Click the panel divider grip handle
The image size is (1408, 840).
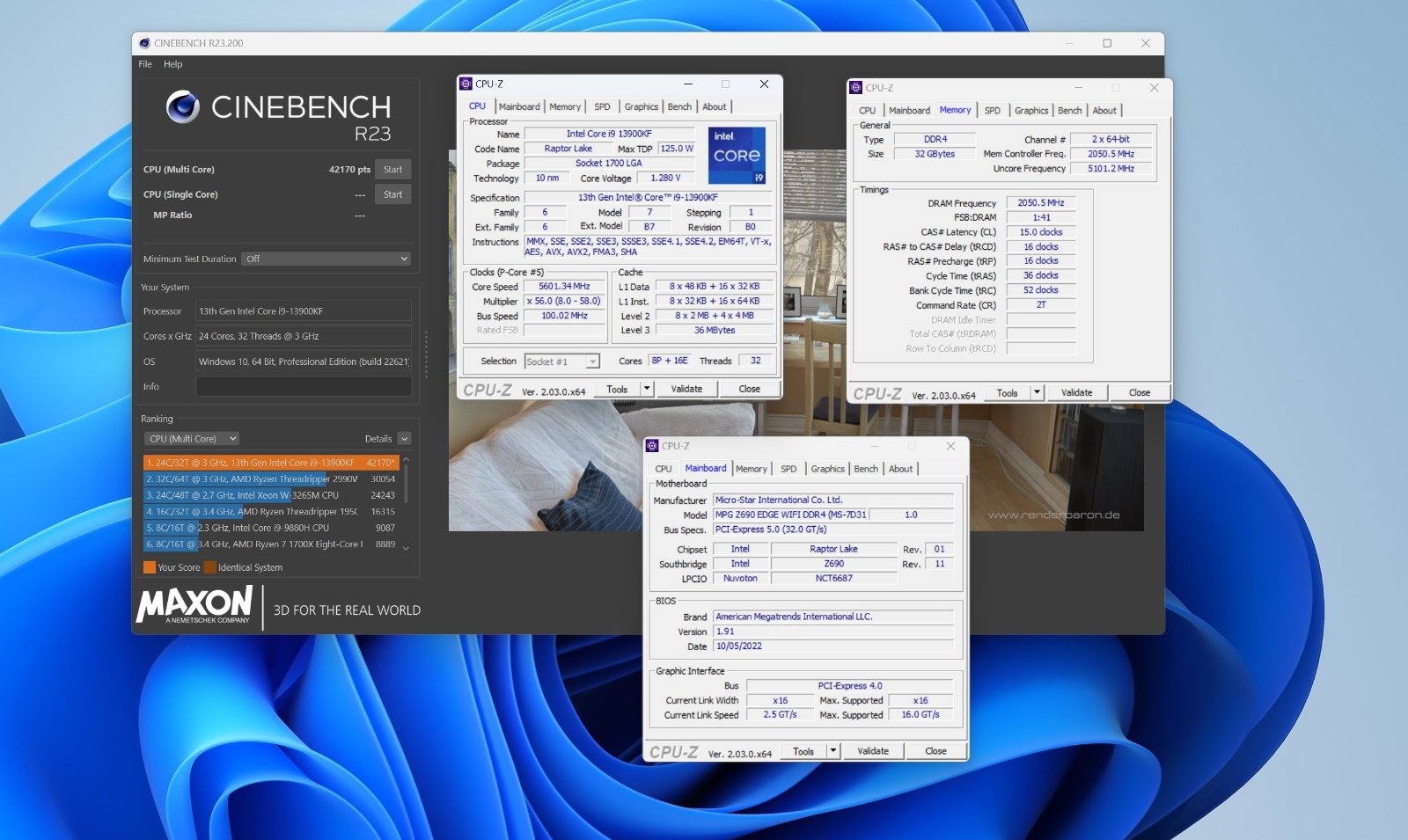[x=426, y=354]
